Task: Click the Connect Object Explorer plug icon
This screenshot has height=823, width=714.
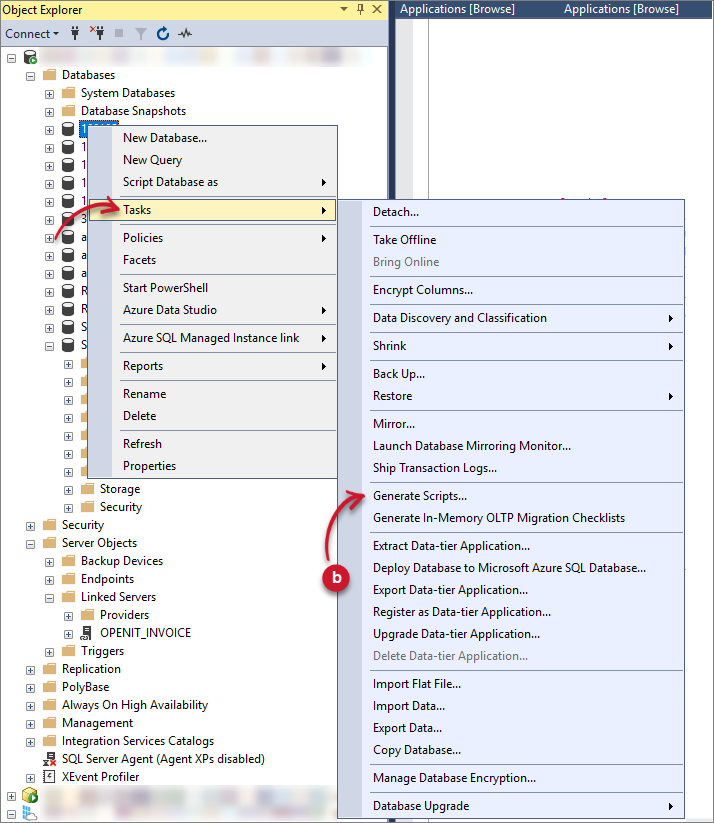Action: pyautogui.click(x=75, y=33)
